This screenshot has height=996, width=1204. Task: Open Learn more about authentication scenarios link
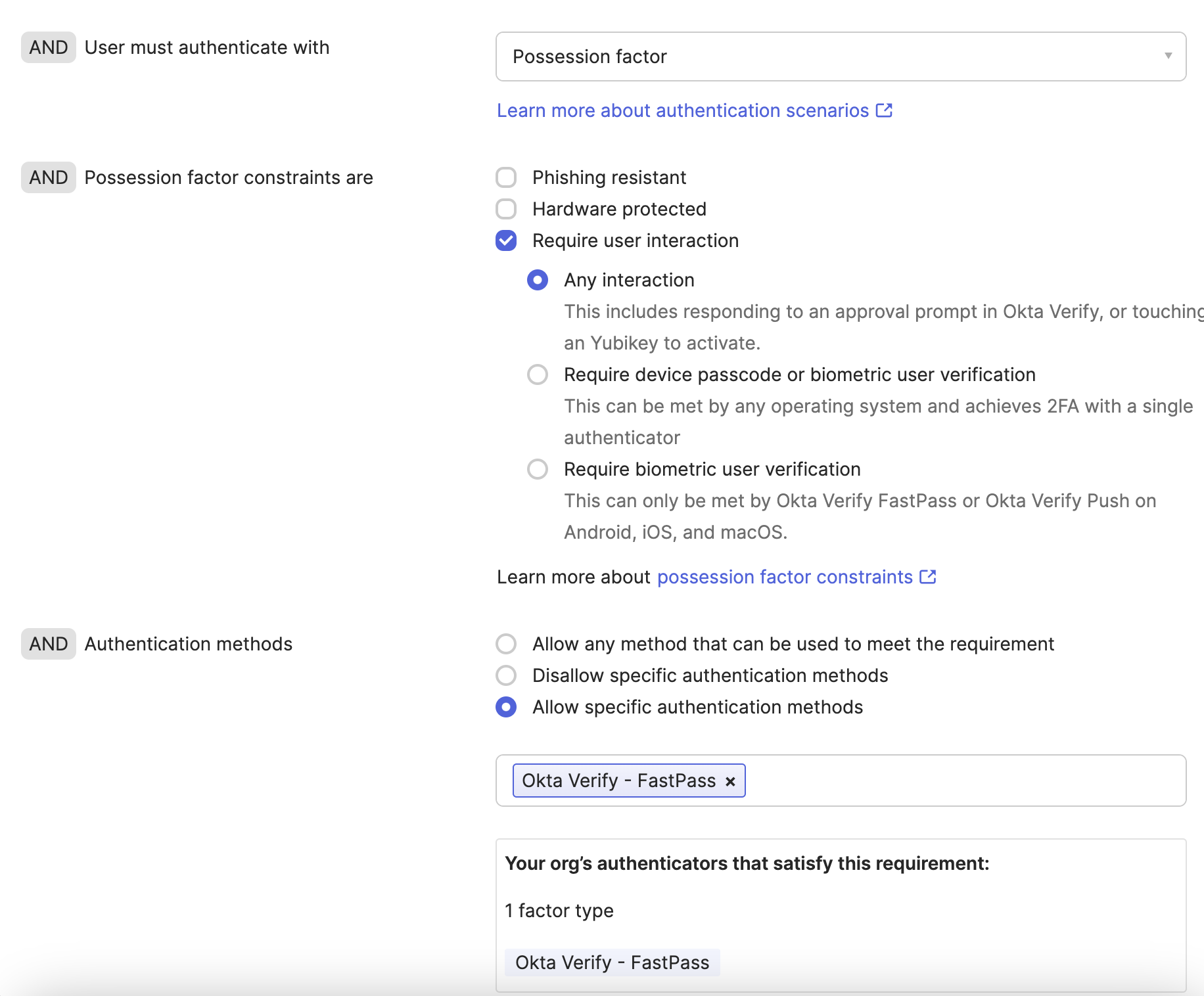(x=682, y=110)
